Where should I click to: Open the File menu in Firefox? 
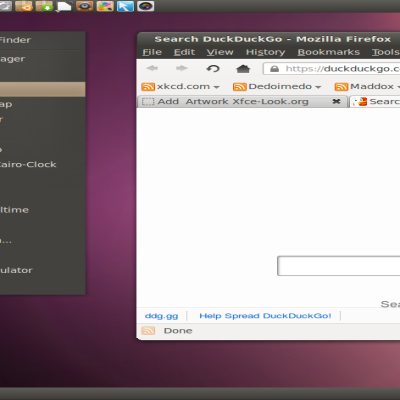152,52
